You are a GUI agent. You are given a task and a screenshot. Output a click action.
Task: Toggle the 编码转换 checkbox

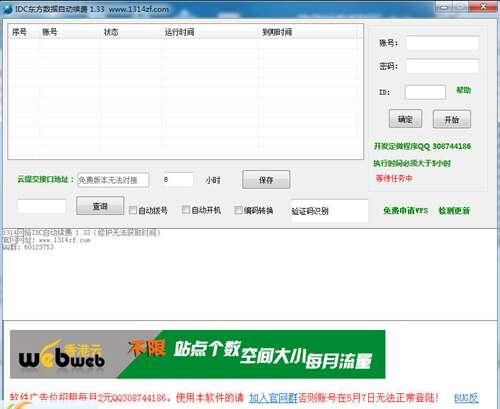coord(238,210)
